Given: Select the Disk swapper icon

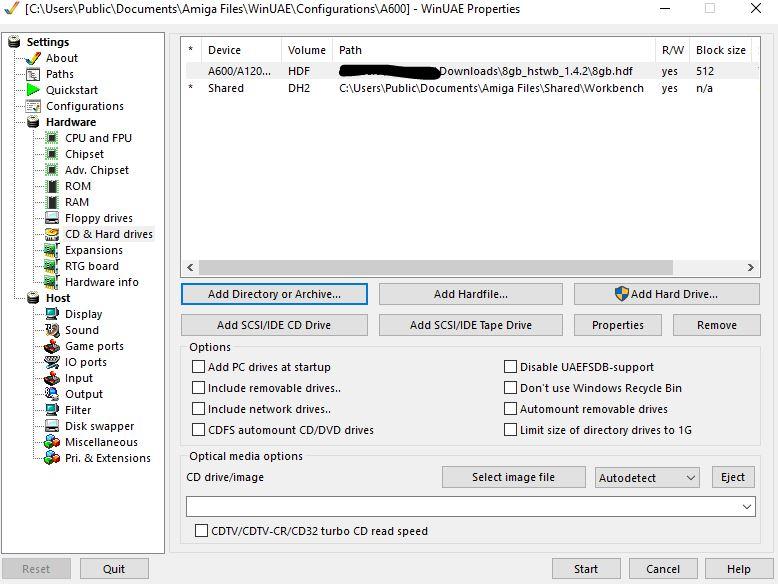Looking at the screenshot, I should click(x=52, y=426).
